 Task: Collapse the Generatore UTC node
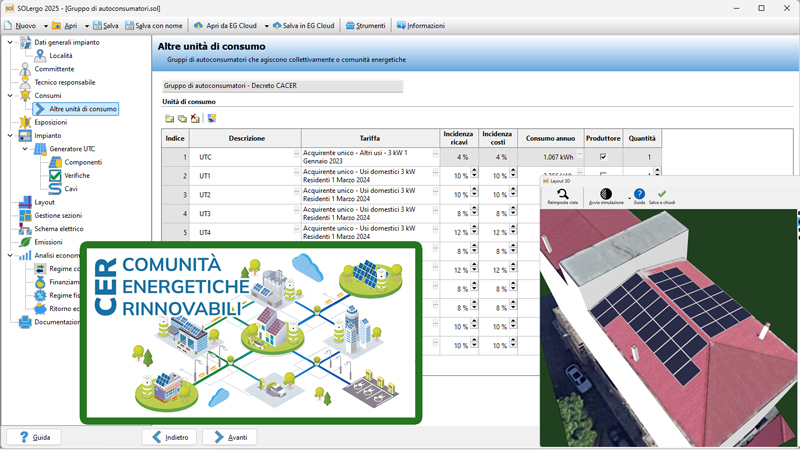(x=25, y=149)
